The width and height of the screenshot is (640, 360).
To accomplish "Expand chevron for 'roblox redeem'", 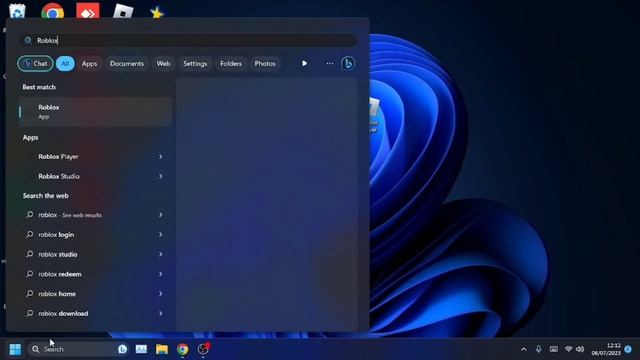I will (x=160, y=274).
